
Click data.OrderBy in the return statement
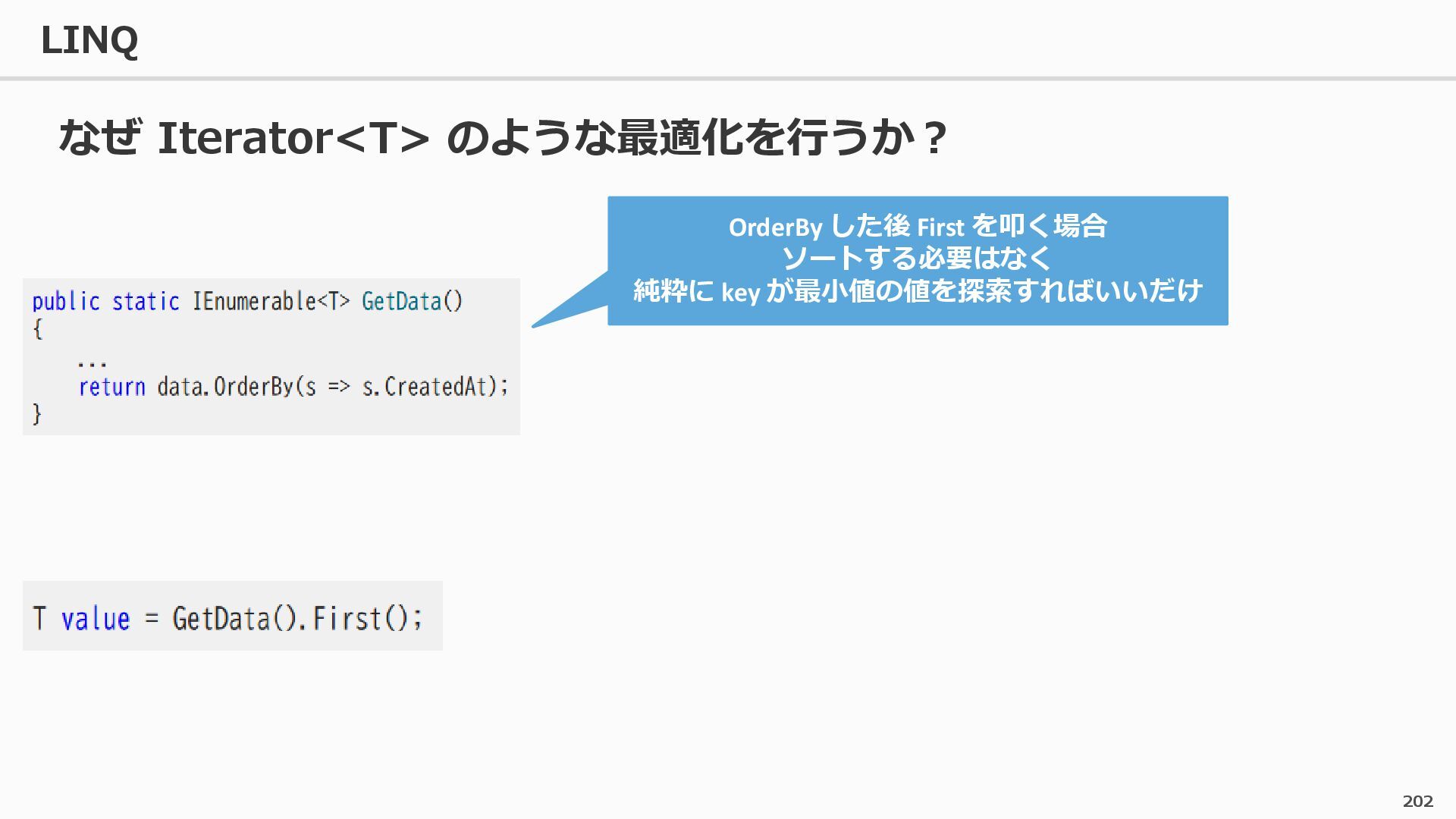(x=225, y=388)
